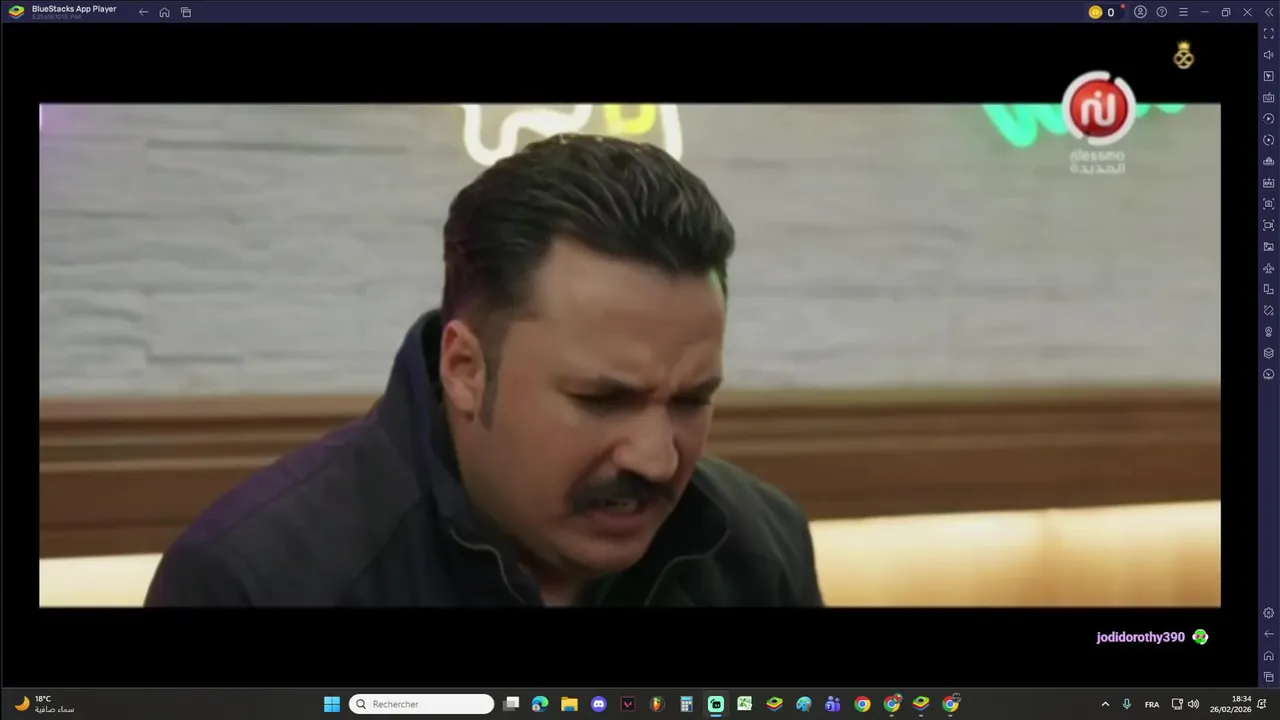Launch Microsoft Edge from the taskbar

point(540,704)
